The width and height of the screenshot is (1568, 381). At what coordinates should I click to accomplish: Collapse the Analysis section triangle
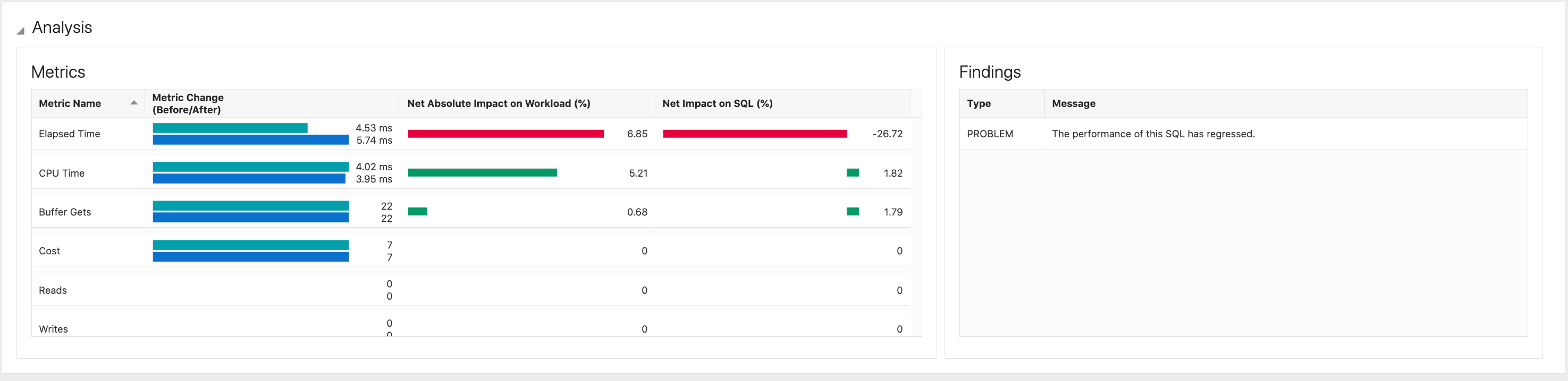(x=21, y=30)
